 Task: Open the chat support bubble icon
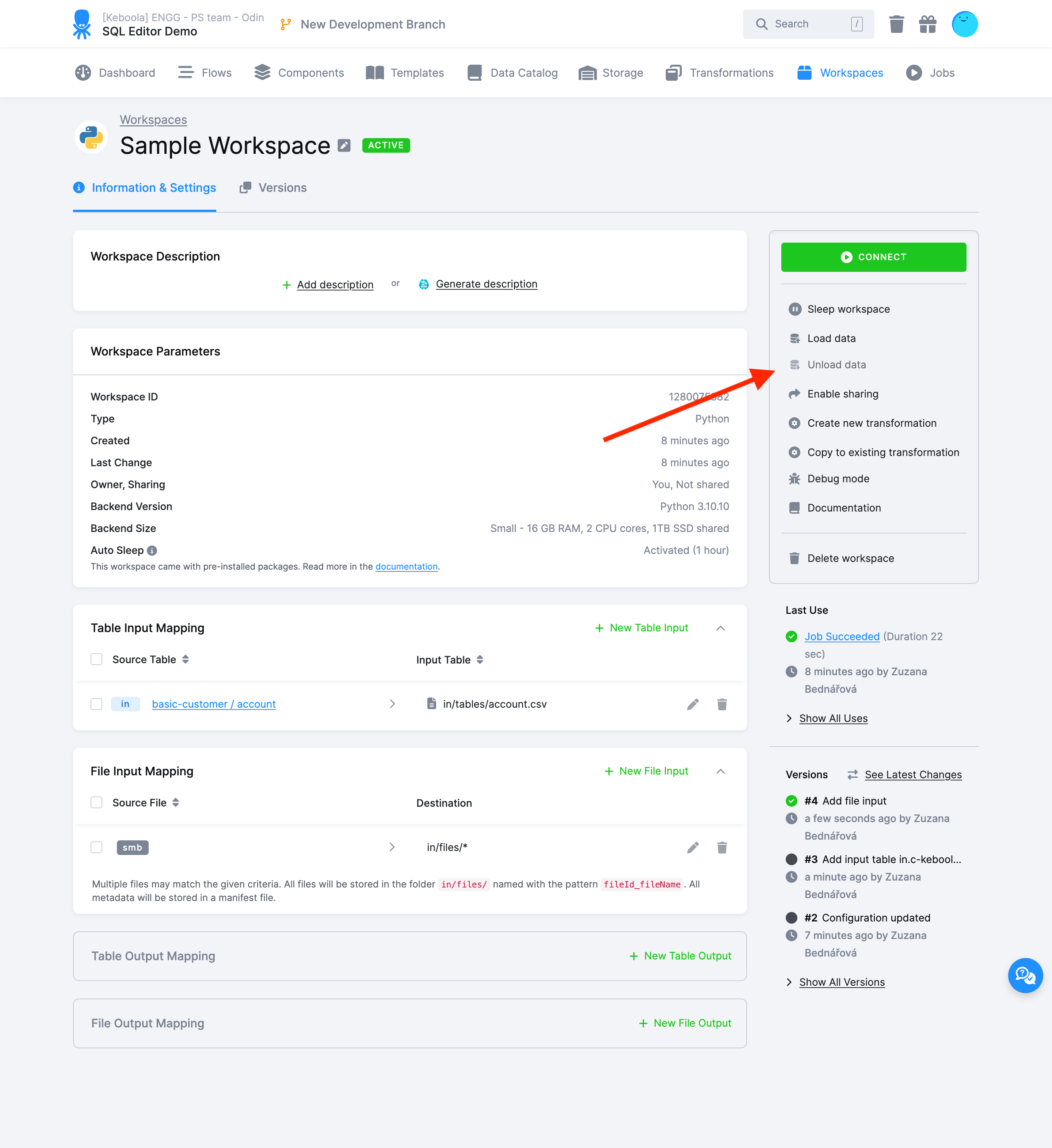1025,976
